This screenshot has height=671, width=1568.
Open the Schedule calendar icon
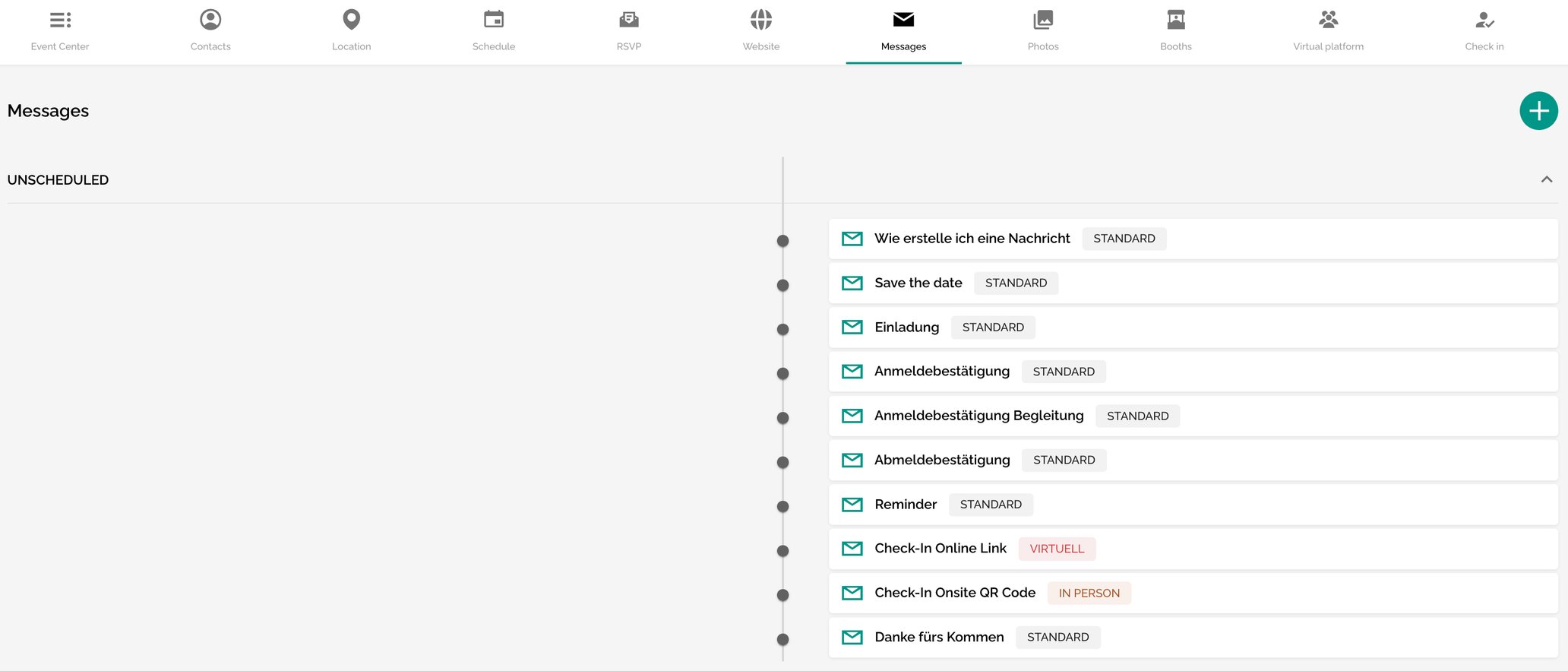click(494, 20)
